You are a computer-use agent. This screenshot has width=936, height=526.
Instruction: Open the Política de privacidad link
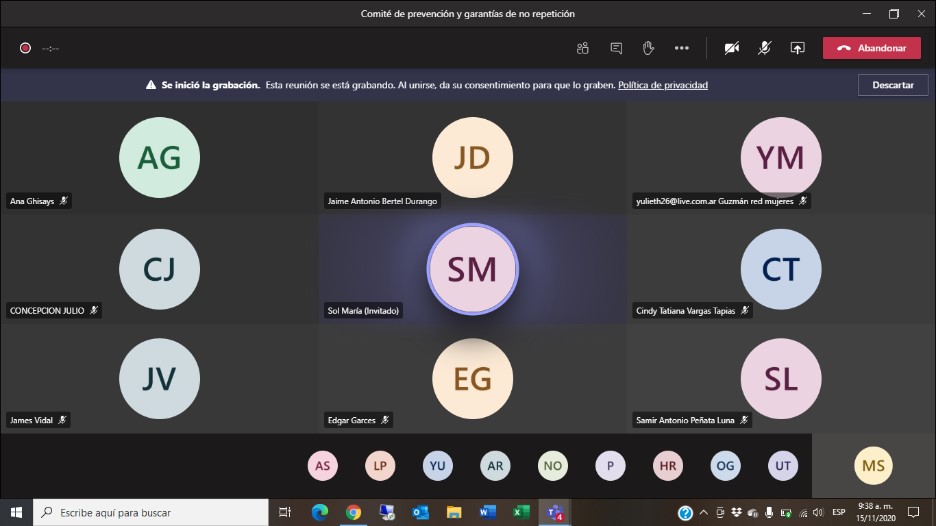tap(662, 85)
